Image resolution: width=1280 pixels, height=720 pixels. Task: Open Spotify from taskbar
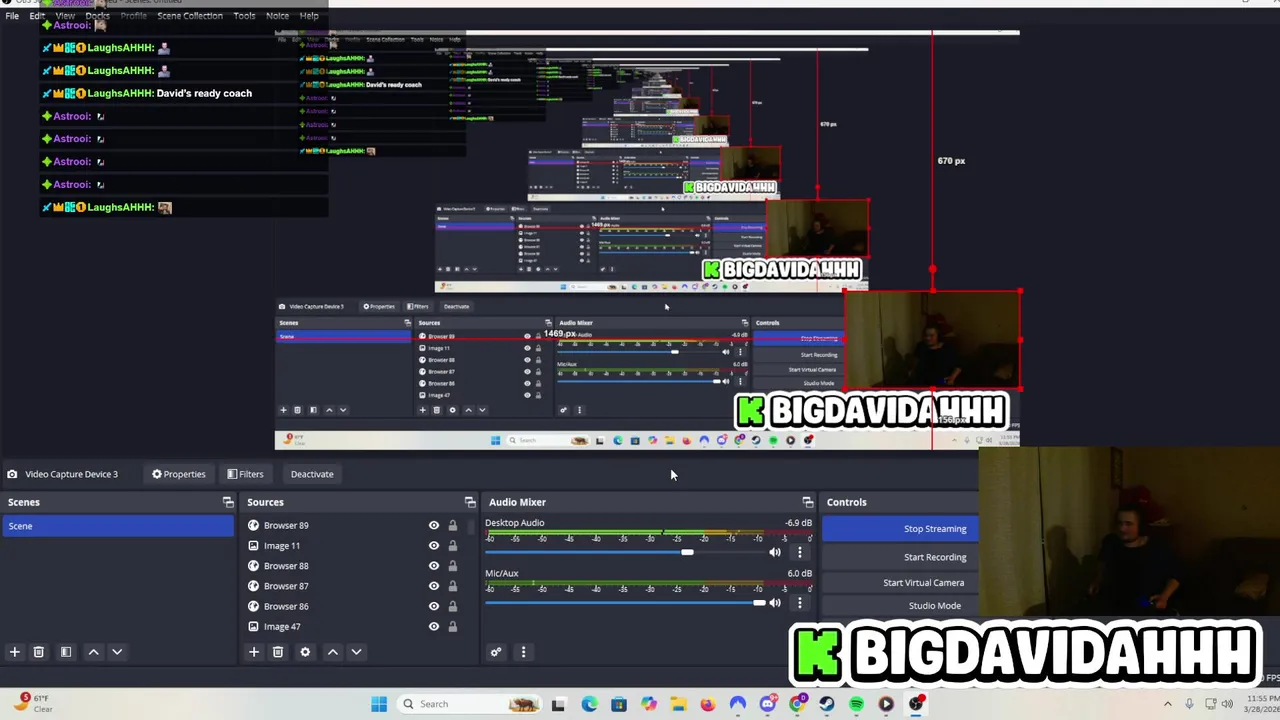pos(857,704)
